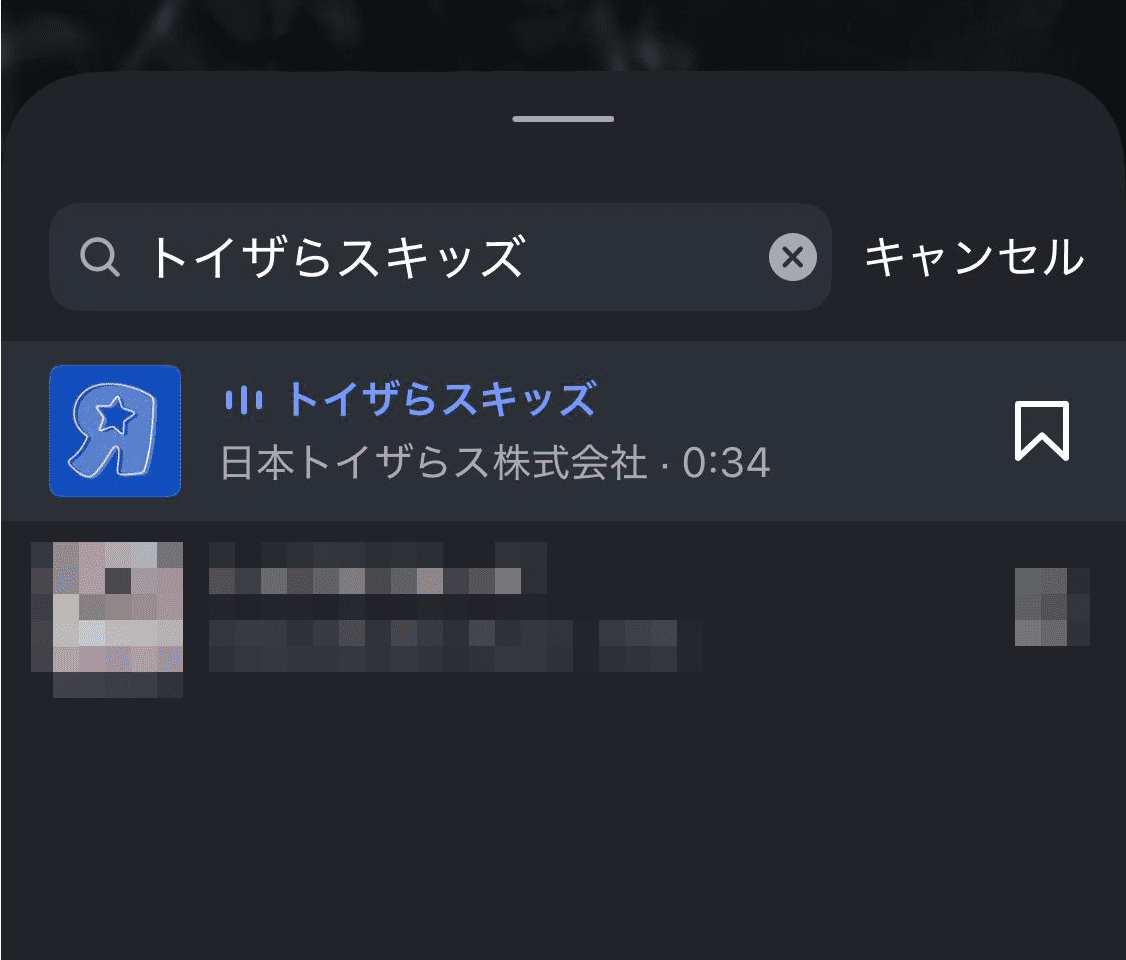
Task: Focus the トイザらスキッズ search field
Action: [x=440, y=257]
